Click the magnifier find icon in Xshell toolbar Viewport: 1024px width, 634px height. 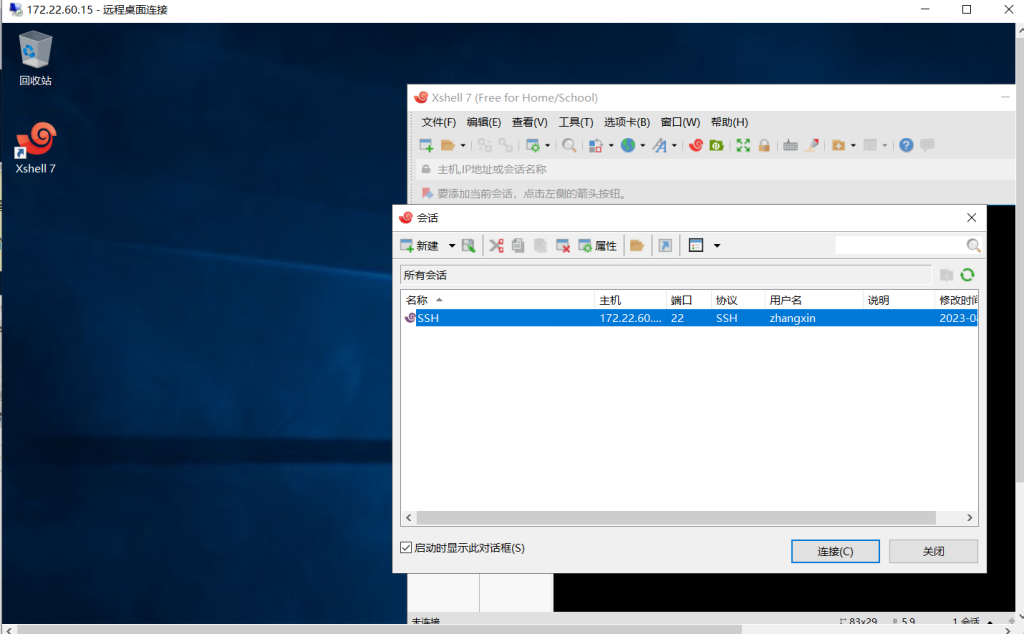[569, 145]
